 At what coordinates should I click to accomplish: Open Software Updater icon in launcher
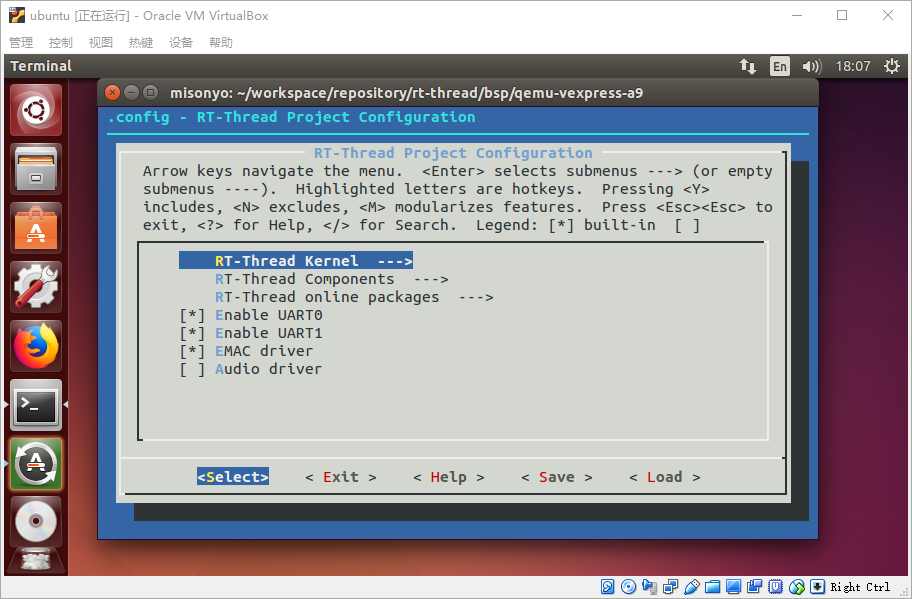pos(36,464)
